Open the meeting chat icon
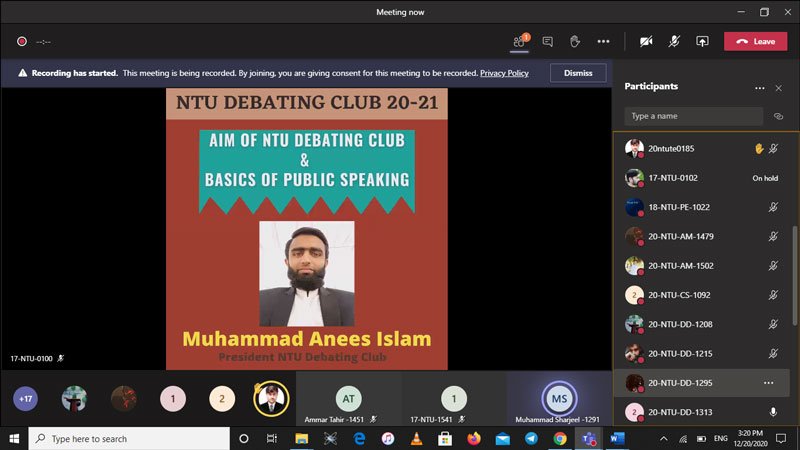Viewport: 800px width, 450px height. tap(547, 41)
